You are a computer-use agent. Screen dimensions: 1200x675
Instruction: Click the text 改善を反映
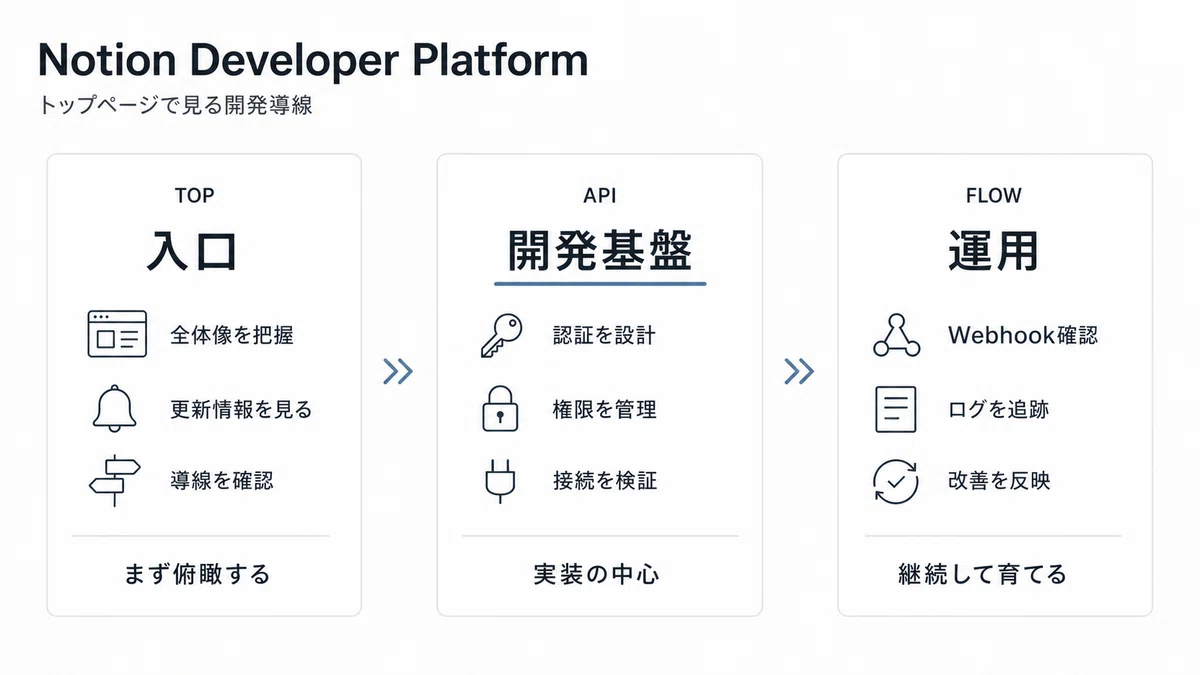(999, 481)
